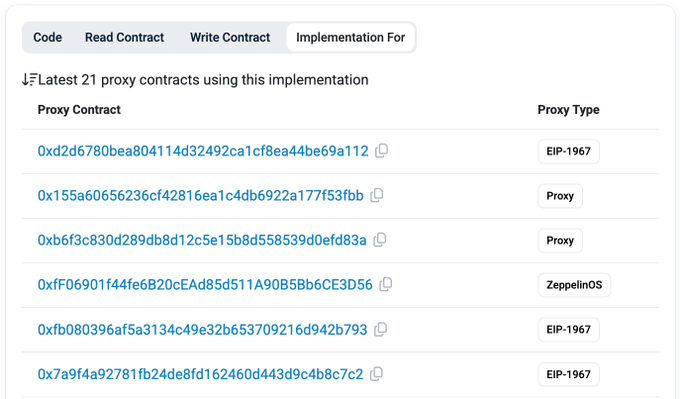Click EIP-1967 badge in the 0x7a9f4a92 row
This screenshot has width=680, height=399.
(x=569, y=374)
